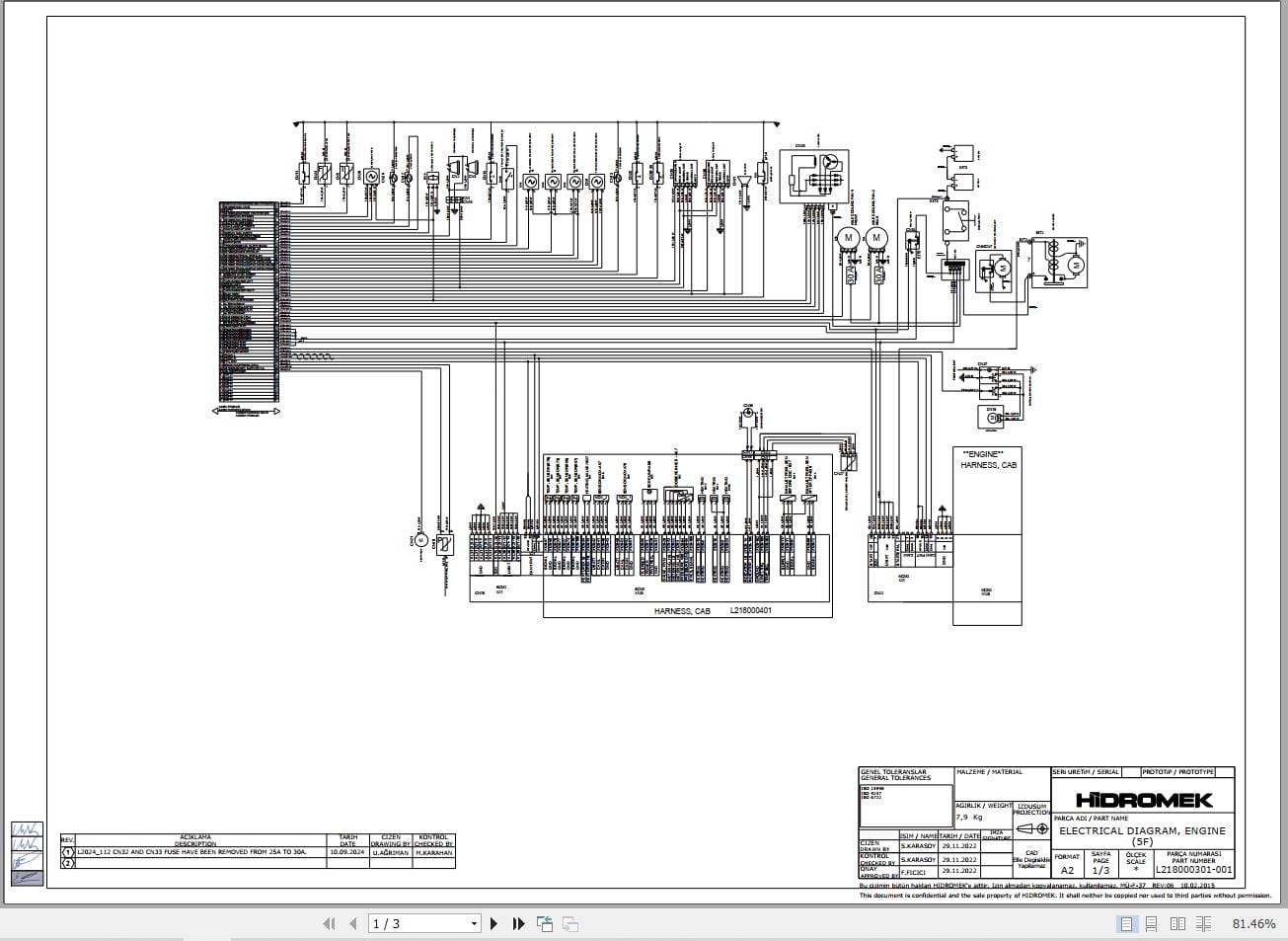Screen dimensions: 1288x941
Task: Switch to continuous page layout
Action: click(x=1150, y=924)
